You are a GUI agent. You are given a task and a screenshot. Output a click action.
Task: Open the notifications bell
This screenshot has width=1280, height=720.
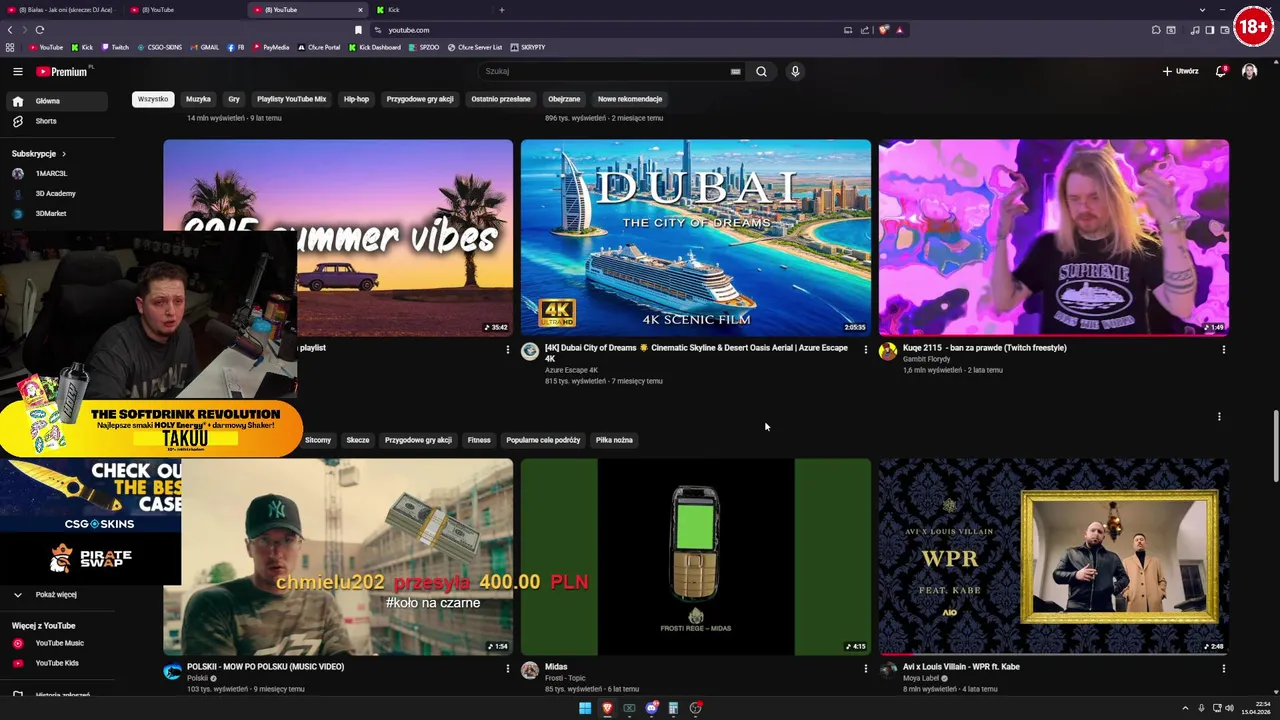1220,71
